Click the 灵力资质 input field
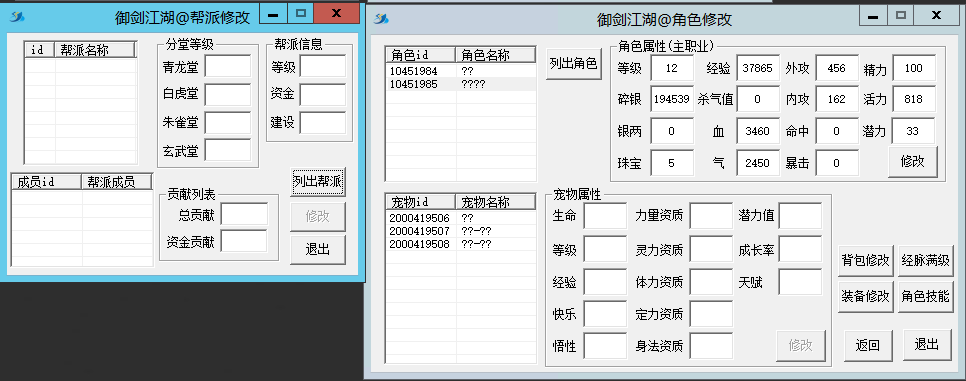This screenshot has width=966, height=381. coord(711,249)
